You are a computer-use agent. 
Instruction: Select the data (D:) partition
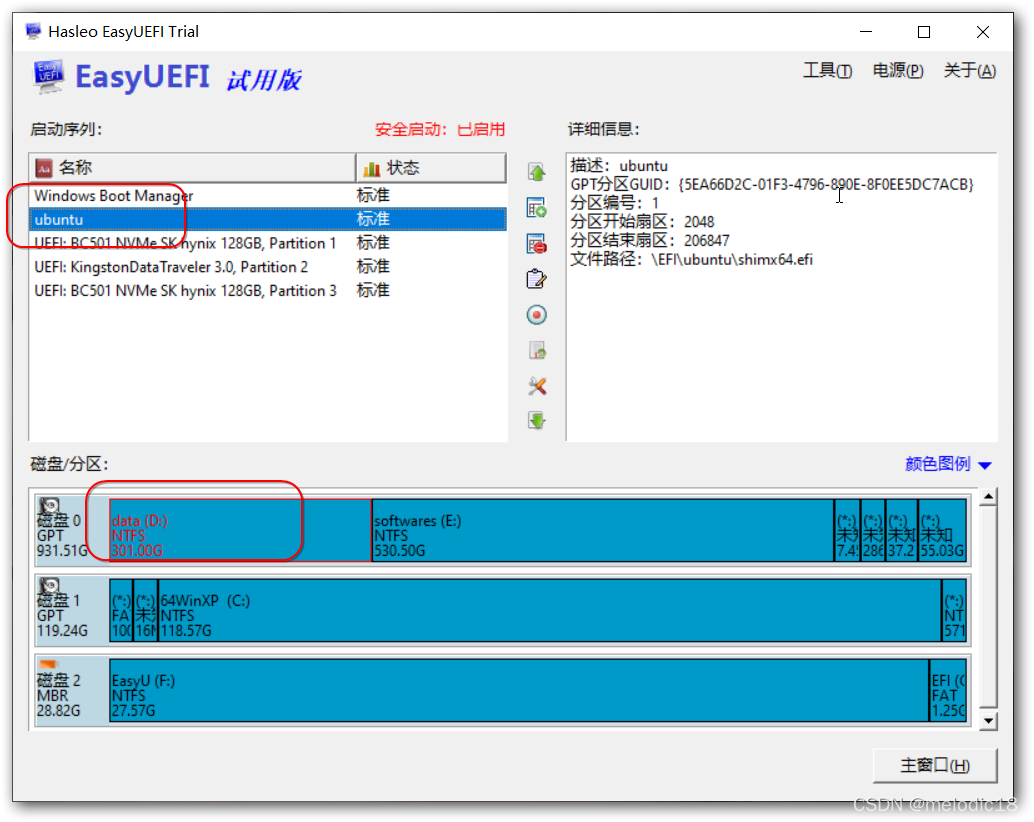pyautogui.click(x=240, y=531)
